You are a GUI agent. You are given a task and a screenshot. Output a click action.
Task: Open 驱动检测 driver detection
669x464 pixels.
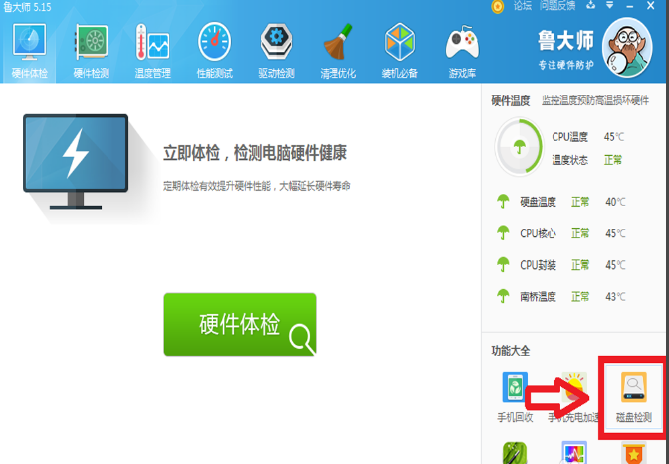[x=276, y=50]
